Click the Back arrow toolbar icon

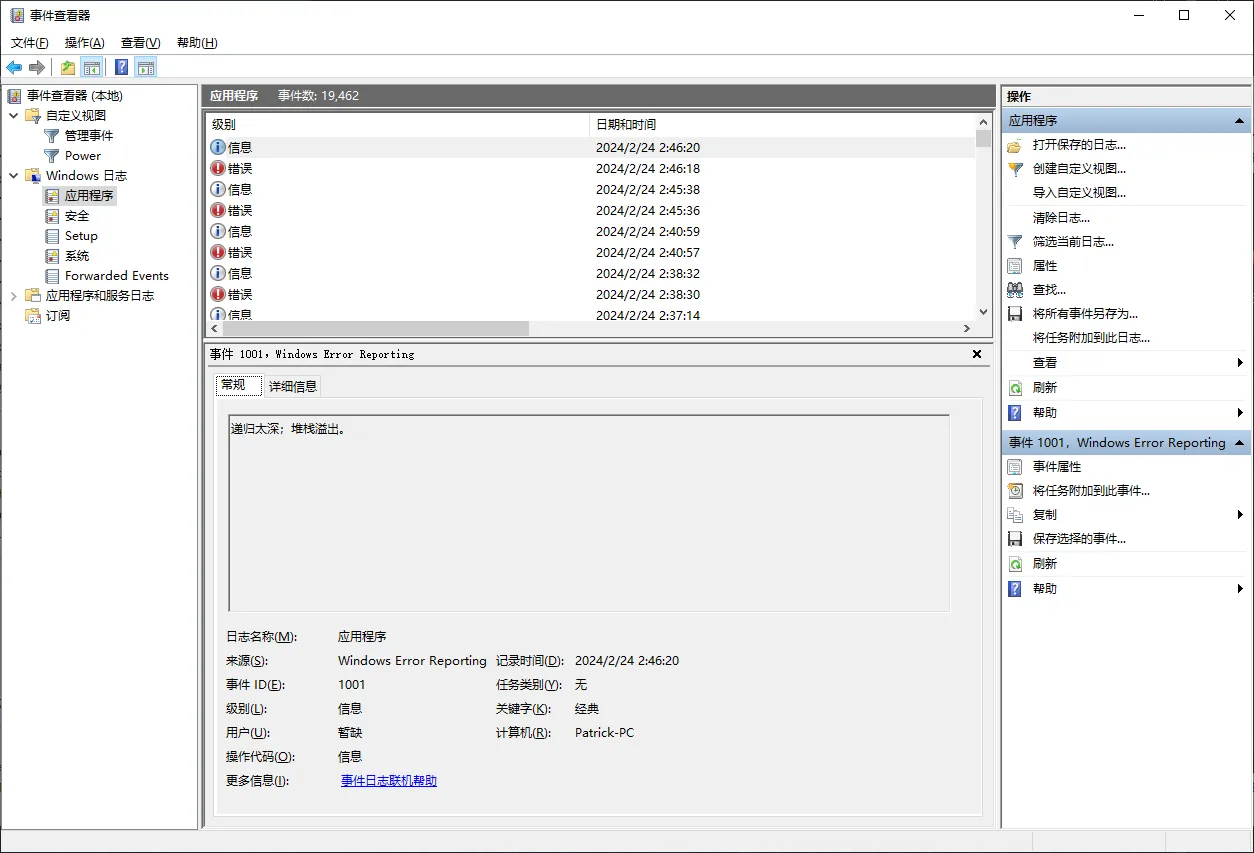14,67
